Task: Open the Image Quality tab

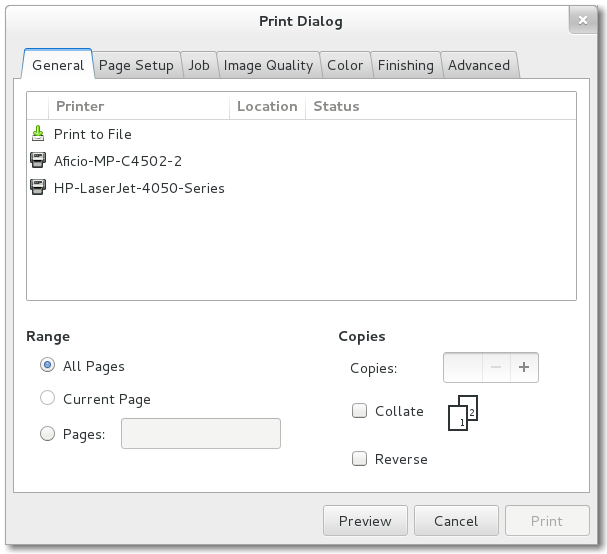Action: pos(268,65)
